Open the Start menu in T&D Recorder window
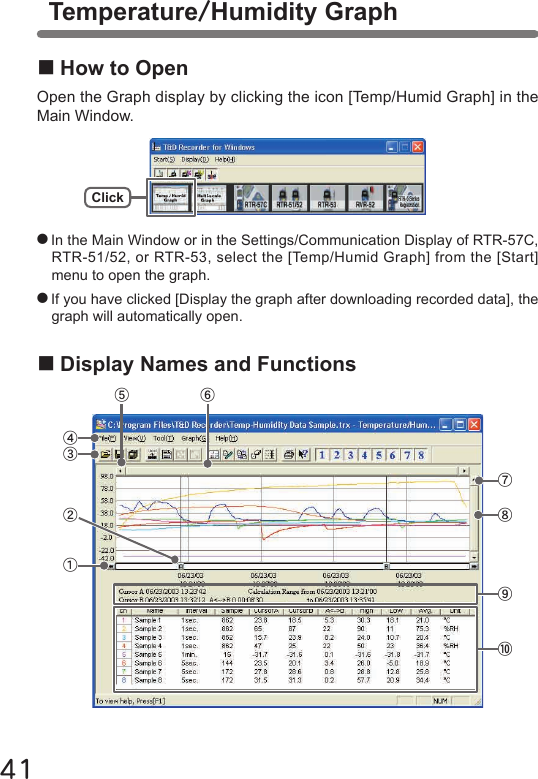Screen dimensions: 538x779 pos(164,159)
